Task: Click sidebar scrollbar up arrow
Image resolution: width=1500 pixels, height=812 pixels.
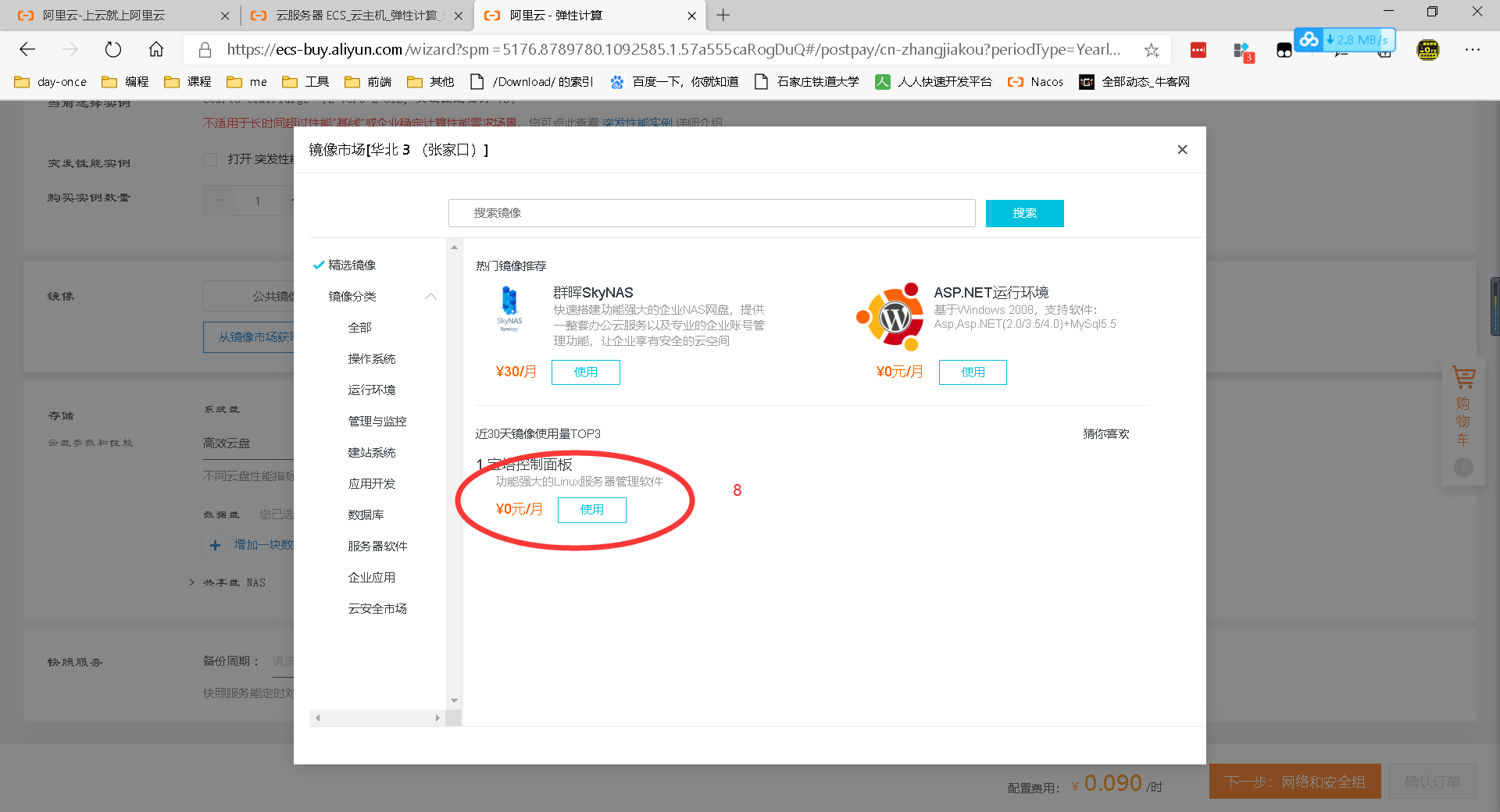Action: 454,248
